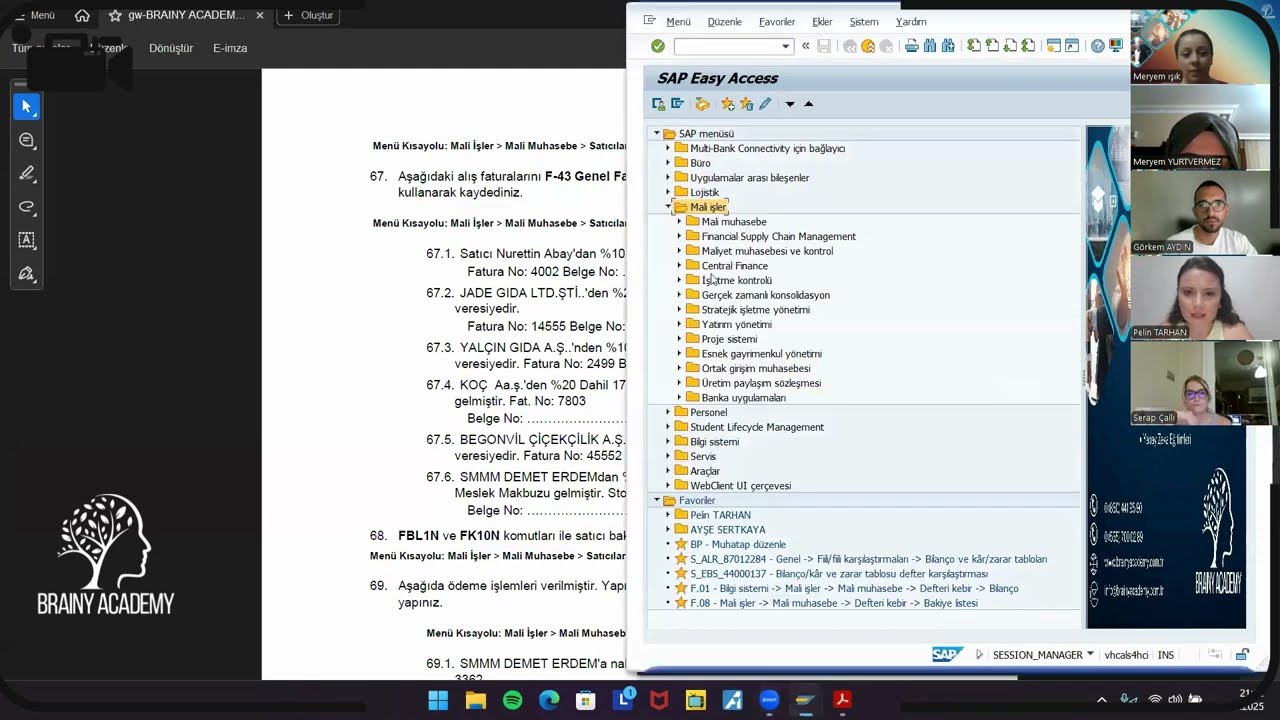The height and width of the screenshot is (720, 1280).
Task: Click the Next Page icon in SAP toolbar
Action: pyautogui.click(x=1010, y=46)
